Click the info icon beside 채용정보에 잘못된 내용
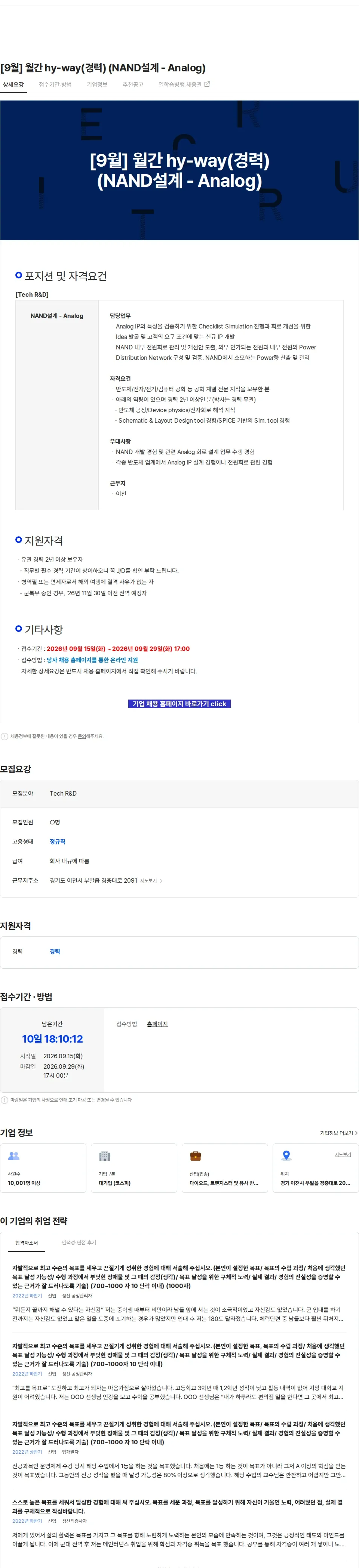Image resolution: width=359 pixels, height=1568 pixels. 4,736
